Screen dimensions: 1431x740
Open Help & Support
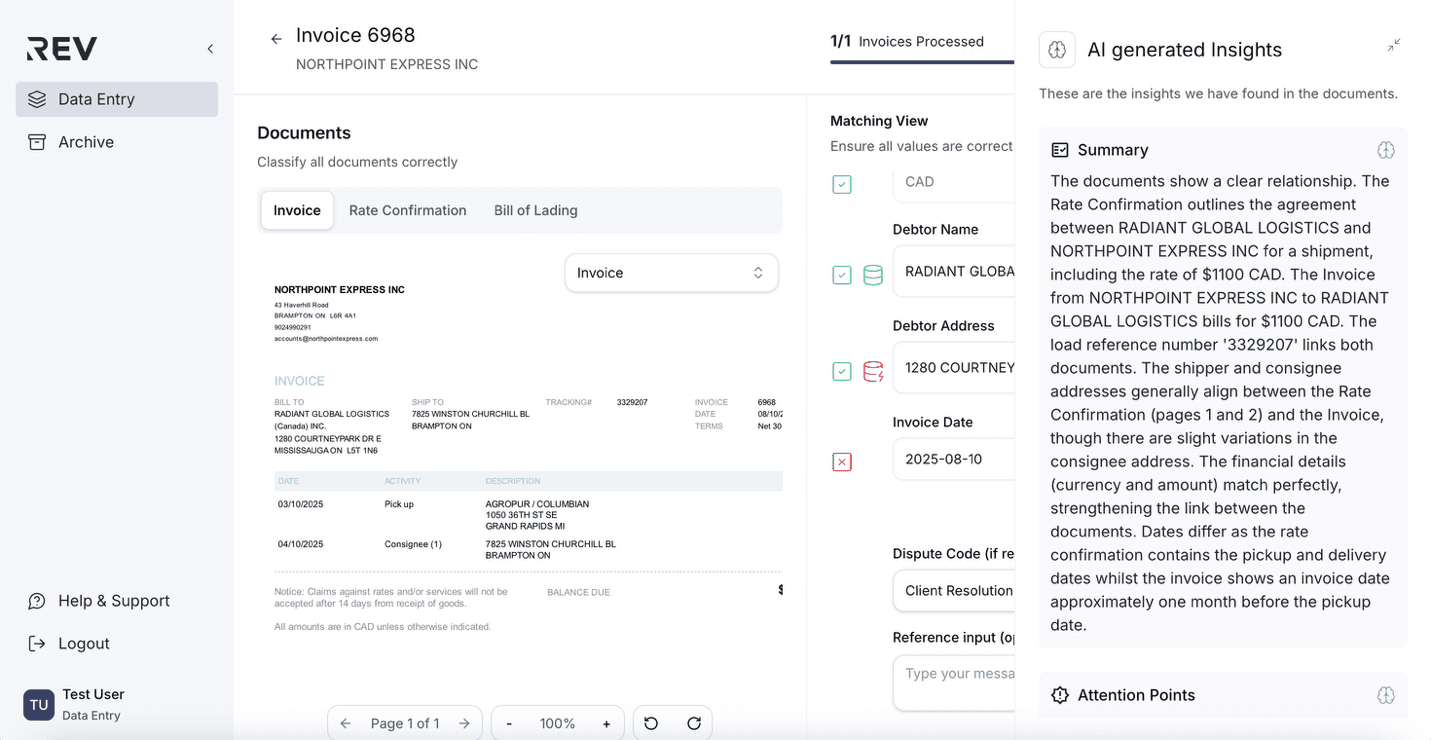[x=113, y=600]
